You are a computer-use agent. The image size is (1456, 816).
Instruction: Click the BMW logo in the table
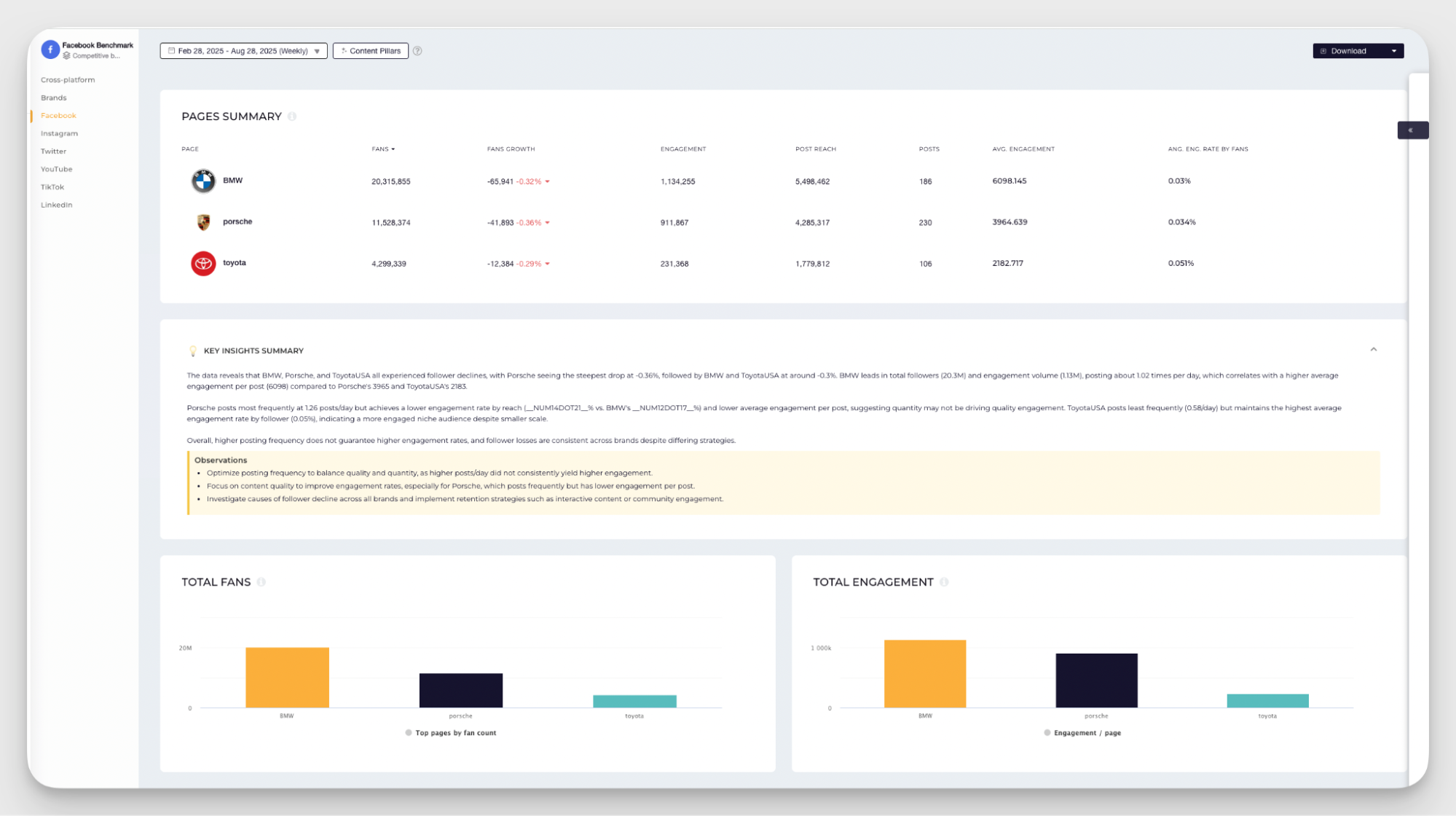tap(203, 181)
